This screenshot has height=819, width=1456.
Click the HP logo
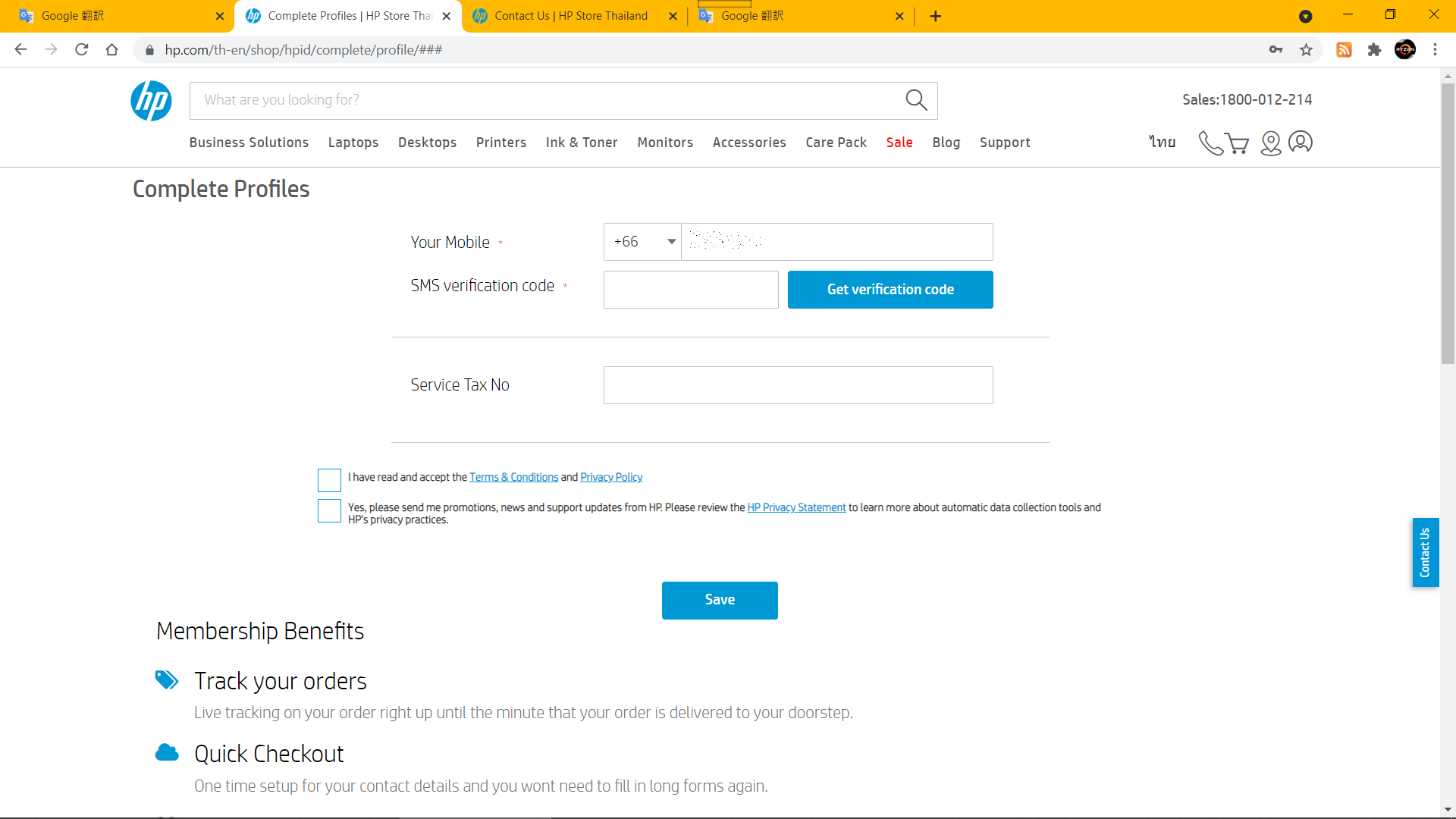pos(151,101)
